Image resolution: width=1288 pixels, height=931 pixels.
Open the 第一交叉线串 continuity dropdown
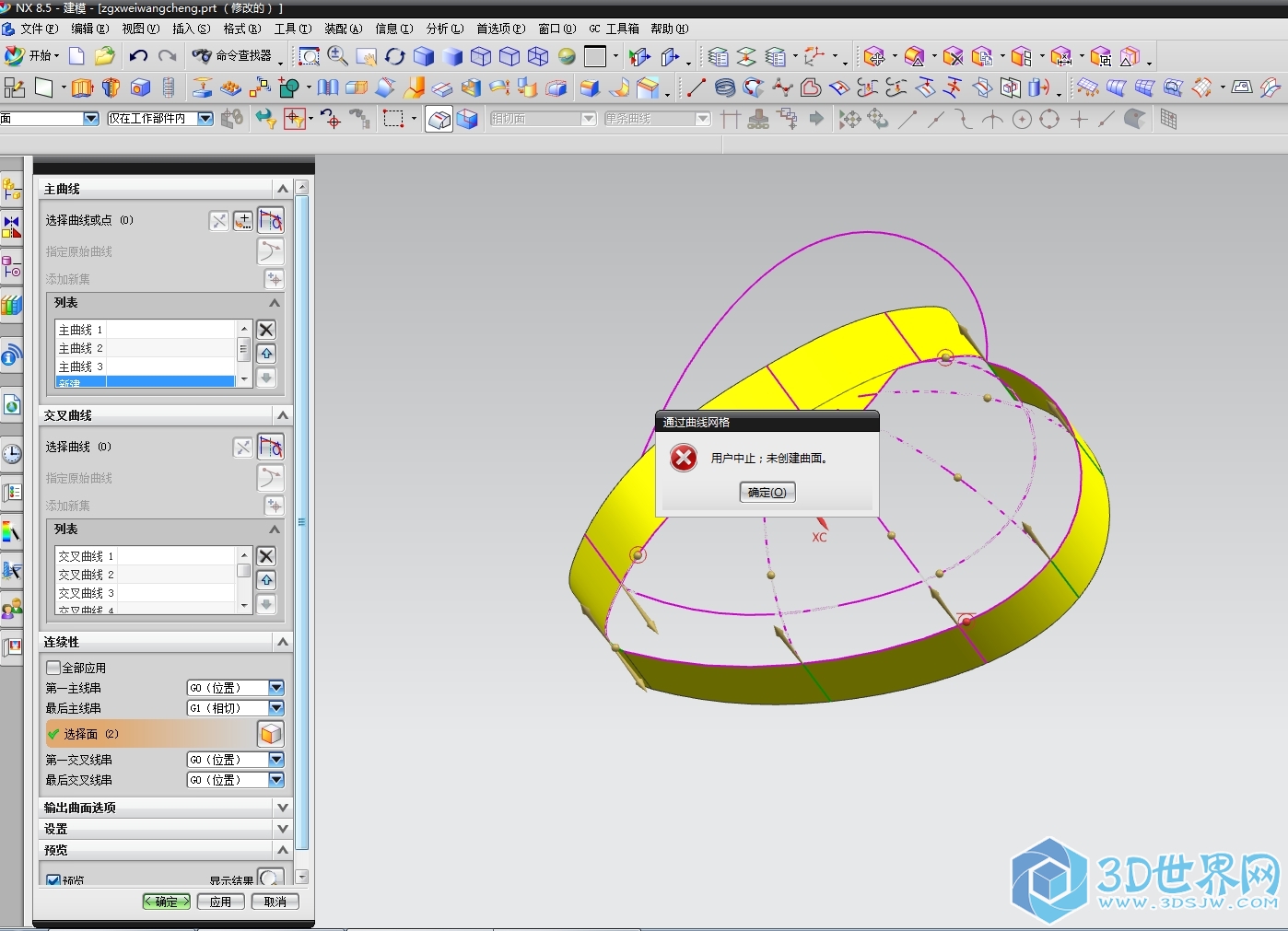coord(276,760)
